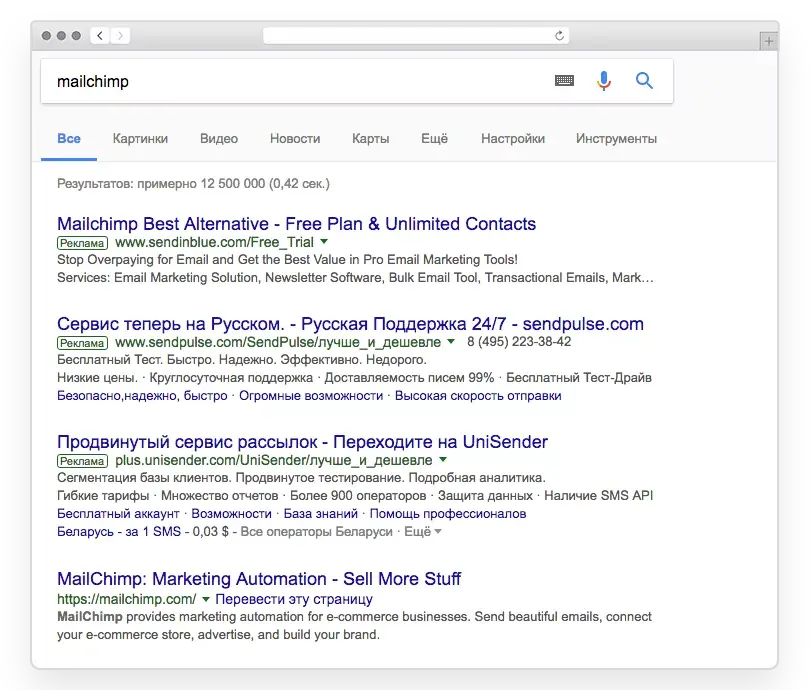The height and width of the screenshot is (690, 810).
Task: Click the https://mailchimp.com/ green URL
Action: pos(127,599)
